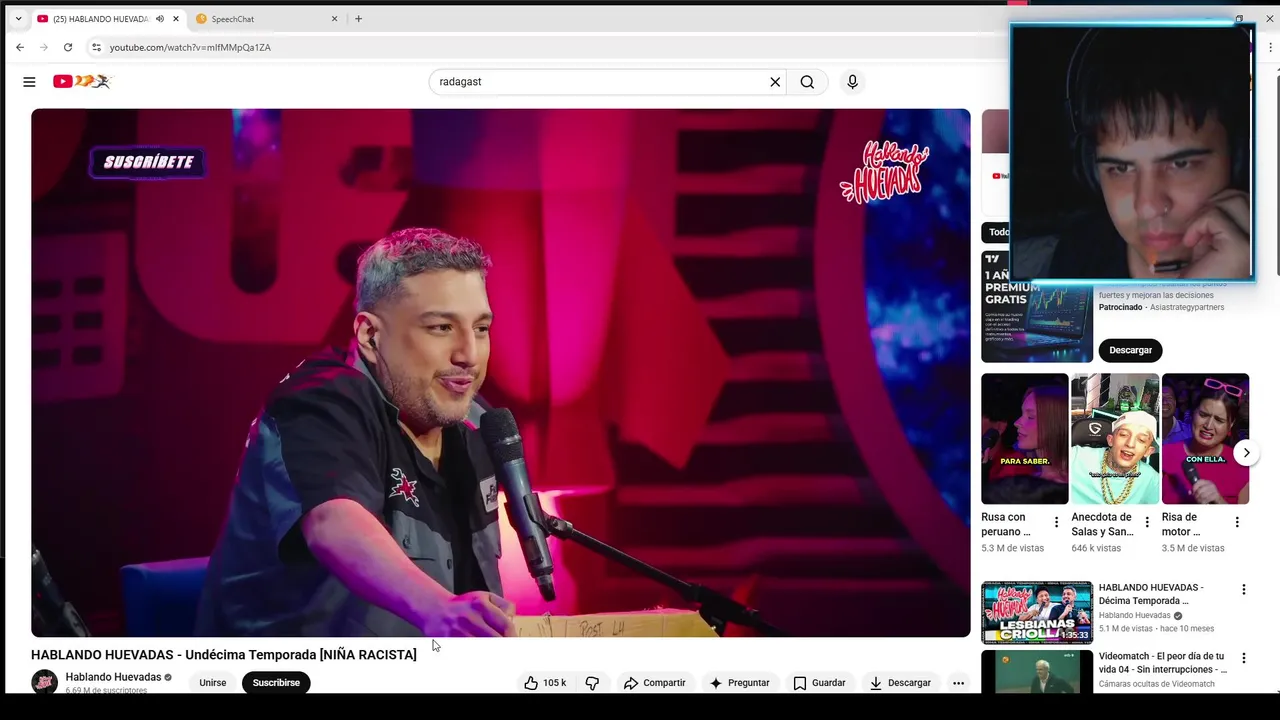1280x720 pixels.
Task: Open the Videomatch video thumbnail
Action: (x=1036, y=672)
